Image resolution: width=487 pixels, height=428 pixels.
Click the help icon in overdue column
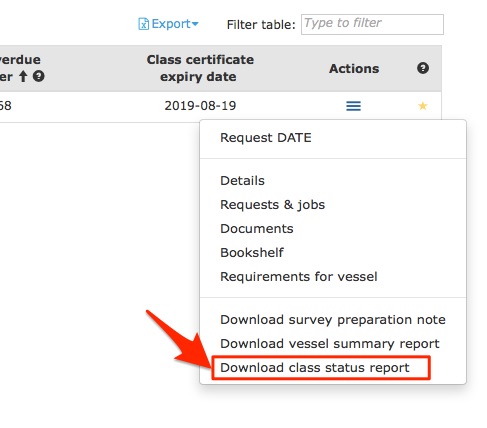[x=39, y=76]
